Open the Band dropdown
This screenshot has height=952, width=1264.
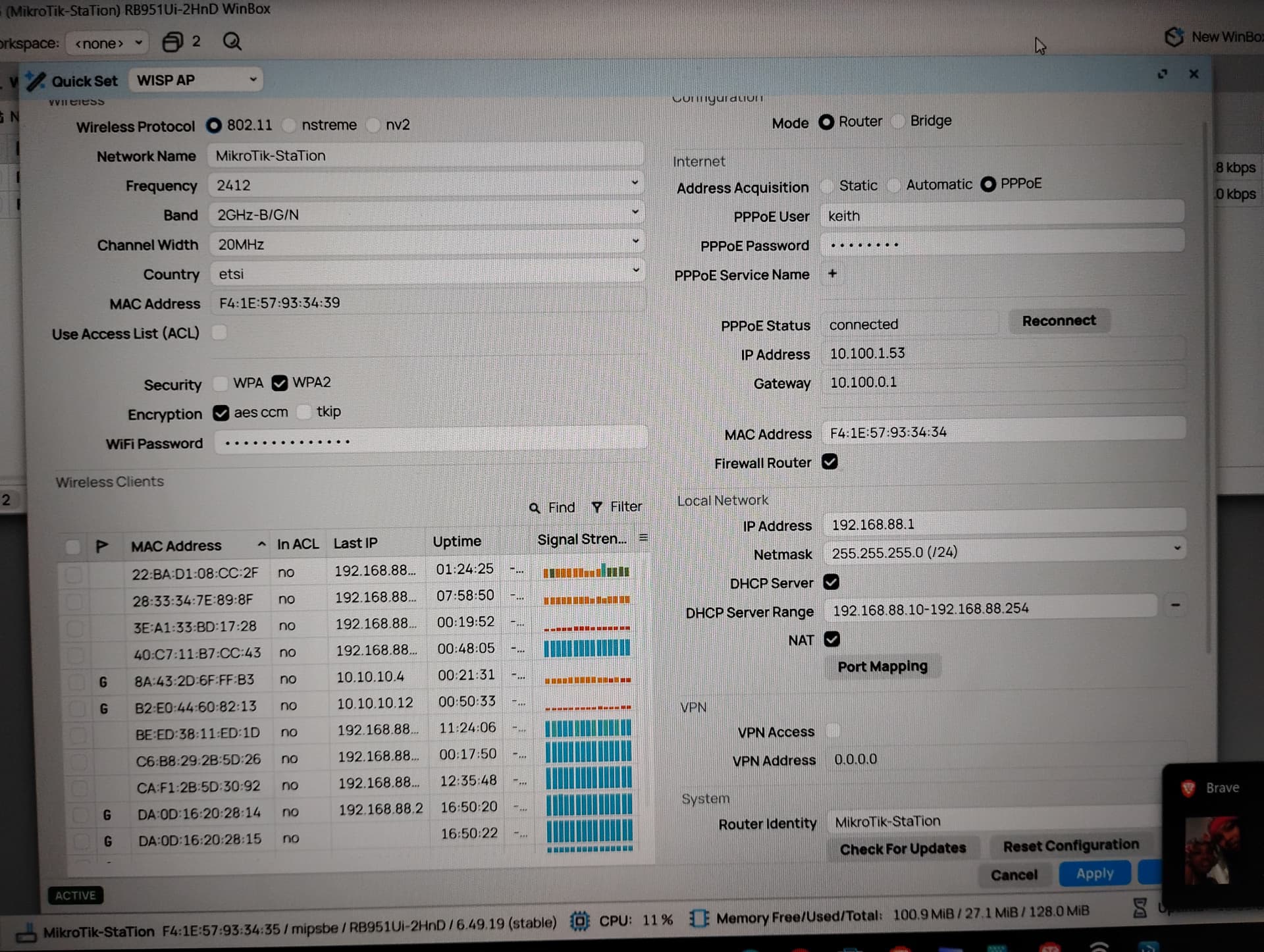[634, 212]
